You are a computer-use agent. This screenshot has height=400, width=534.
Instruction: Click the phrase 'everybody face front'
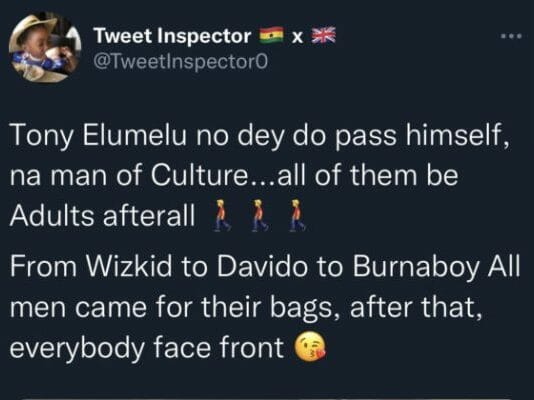pyautogui.click(x=147, y=348)
